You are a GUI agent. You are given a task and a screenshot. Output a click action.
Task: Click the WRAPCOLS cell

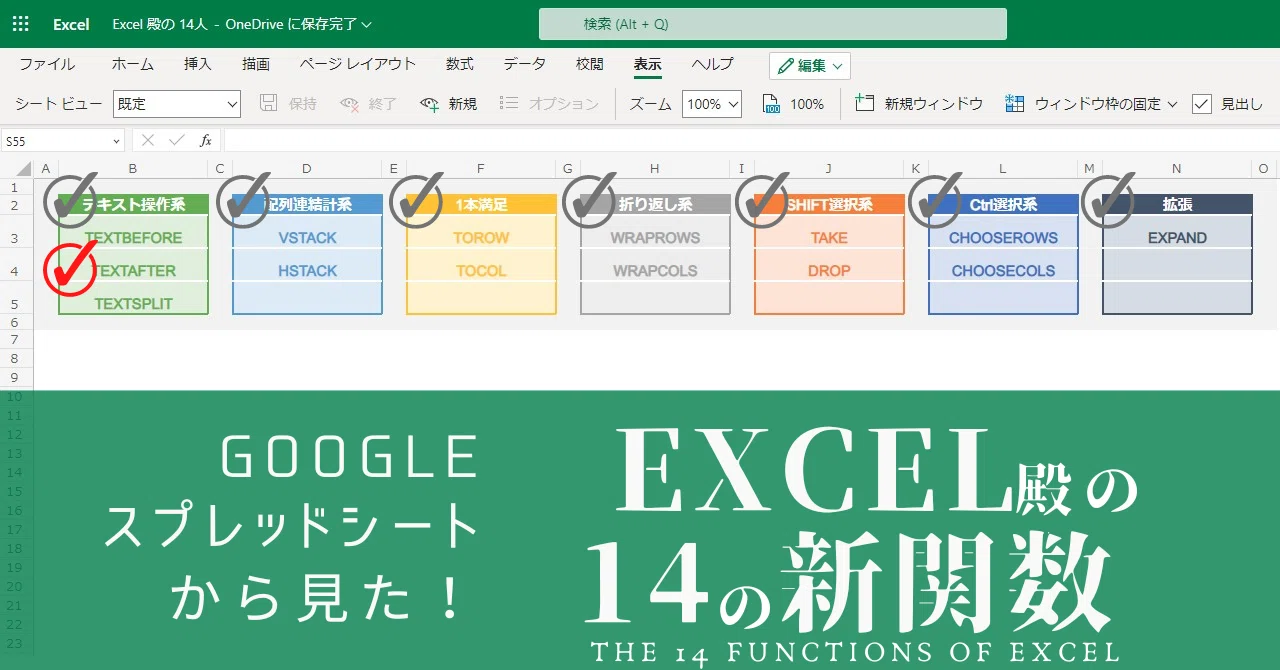[655, 271]
